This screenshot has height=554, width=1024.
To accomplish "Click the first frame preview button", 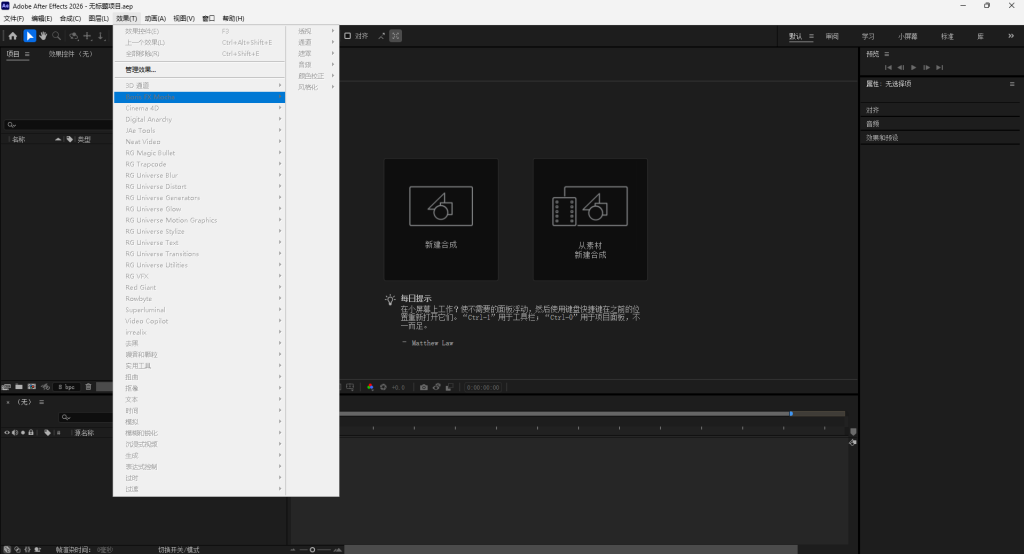I will click(888, 67).
